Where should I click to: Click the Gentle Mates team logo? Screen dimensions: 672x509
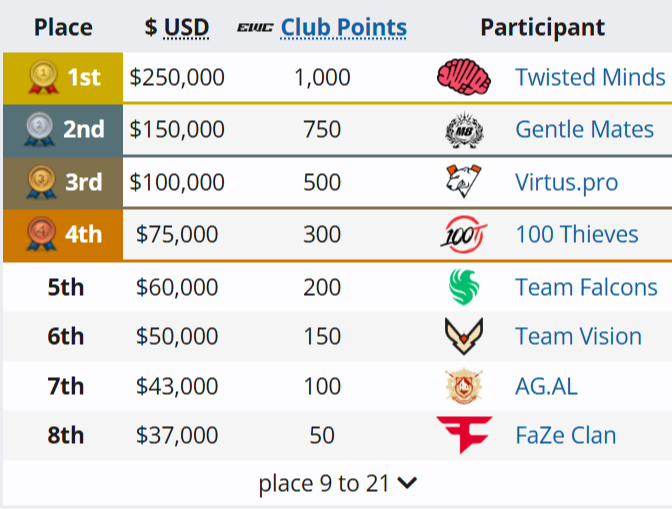pyautogui.click(x=464, y=130)
